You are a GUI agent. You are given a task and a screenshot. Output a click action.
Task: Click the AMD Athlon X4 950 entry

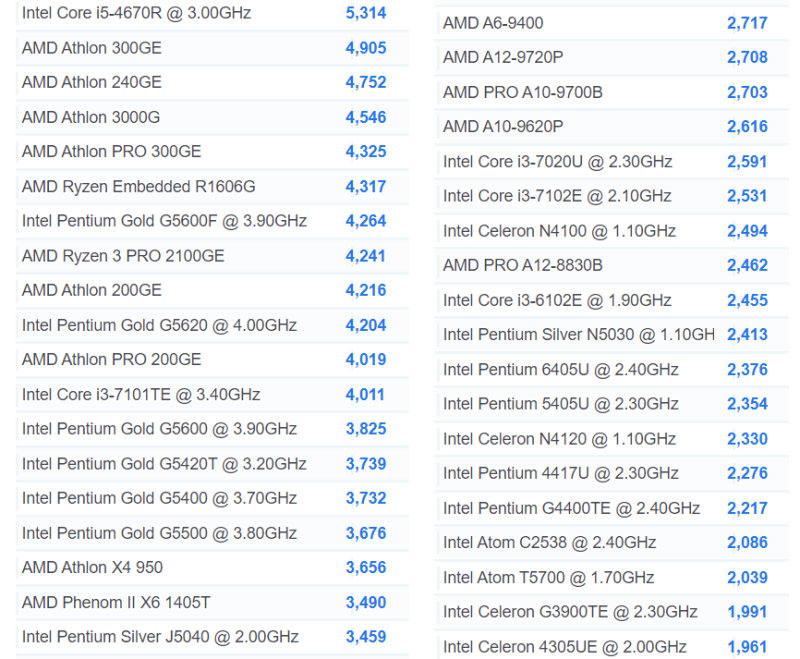pyautogui.click(x=92, y=568)
